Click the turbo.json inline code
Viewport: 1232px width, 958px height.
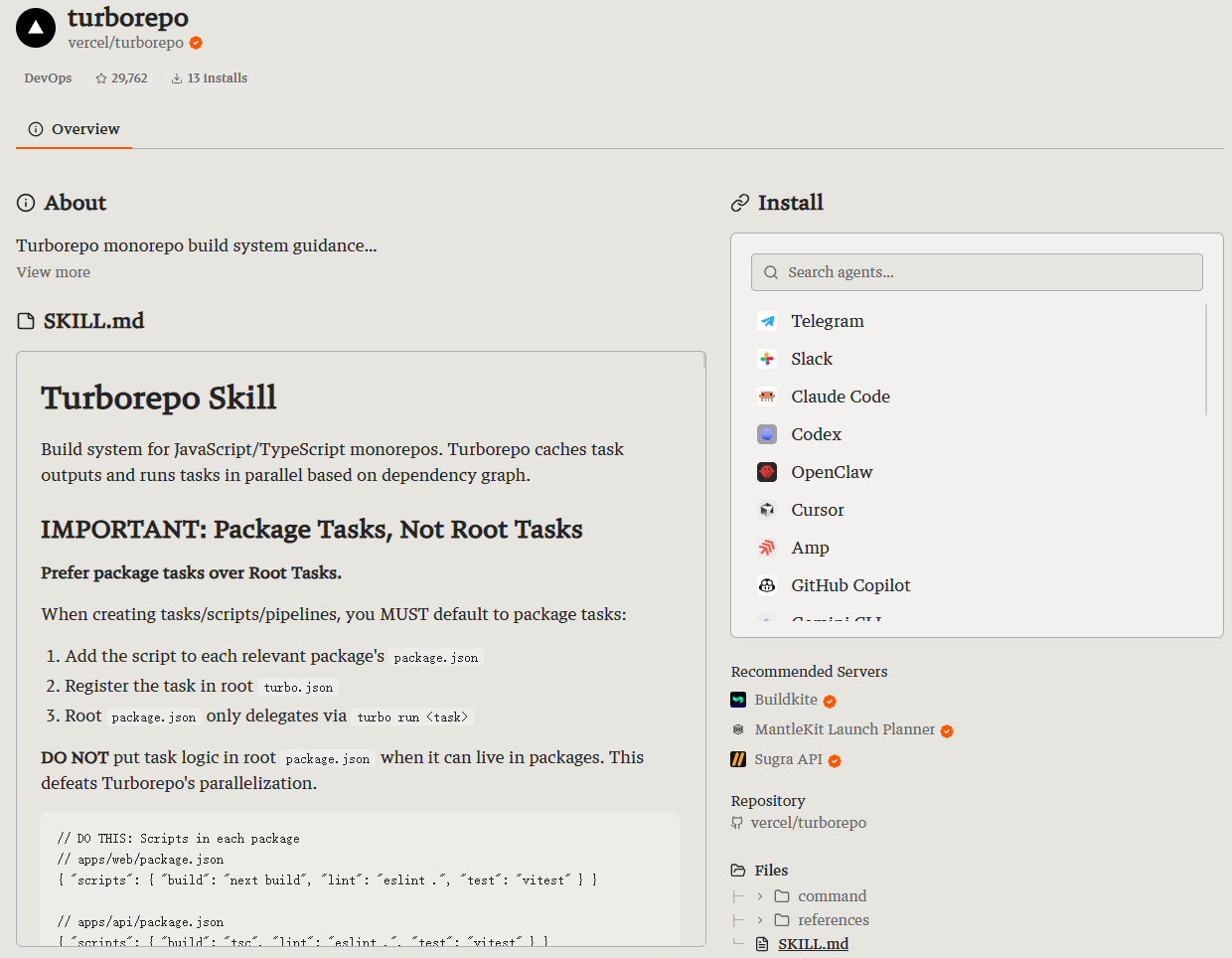[299, 687]
